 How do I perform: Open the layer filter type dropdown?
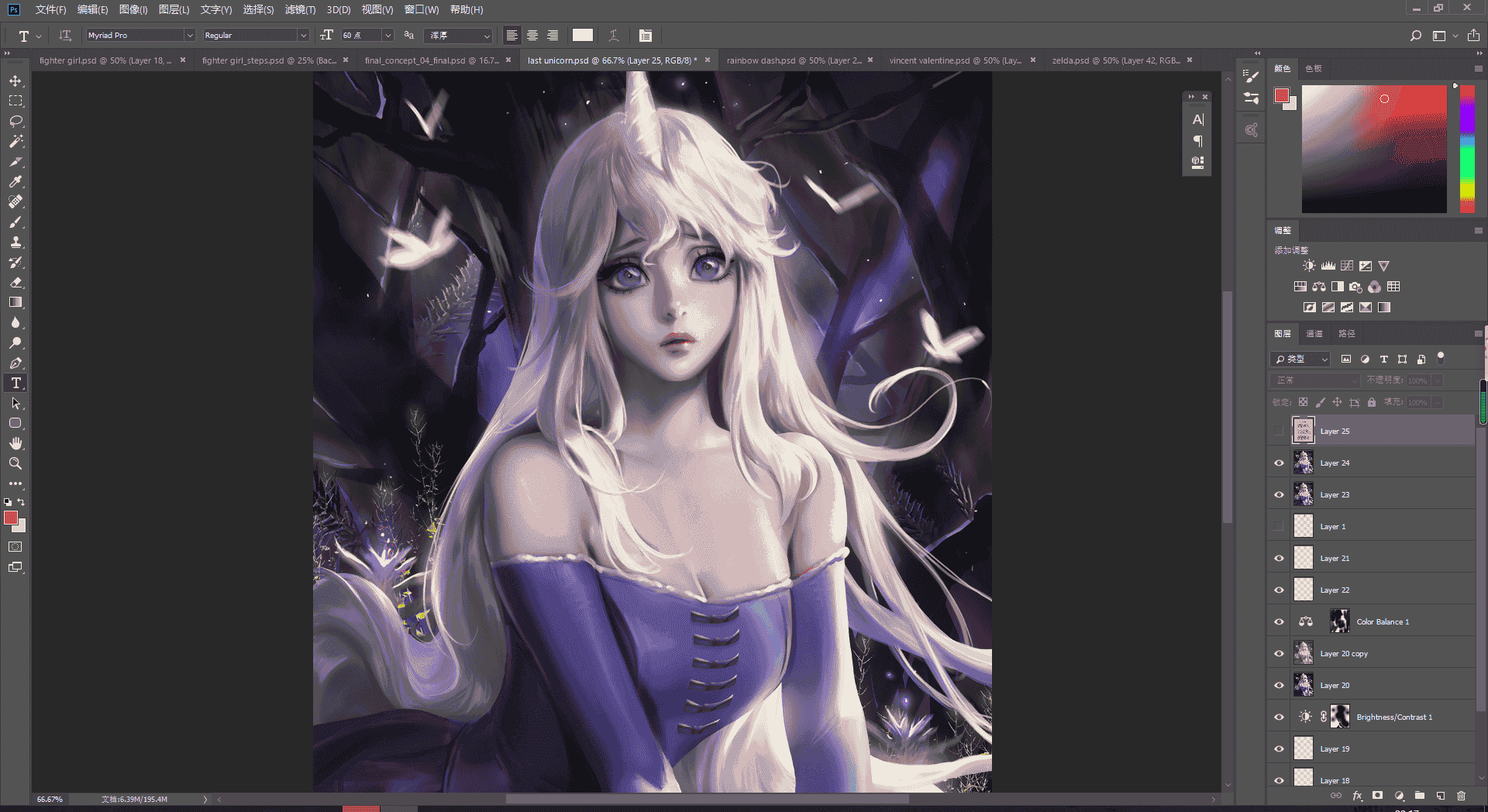pos(1300,360)
